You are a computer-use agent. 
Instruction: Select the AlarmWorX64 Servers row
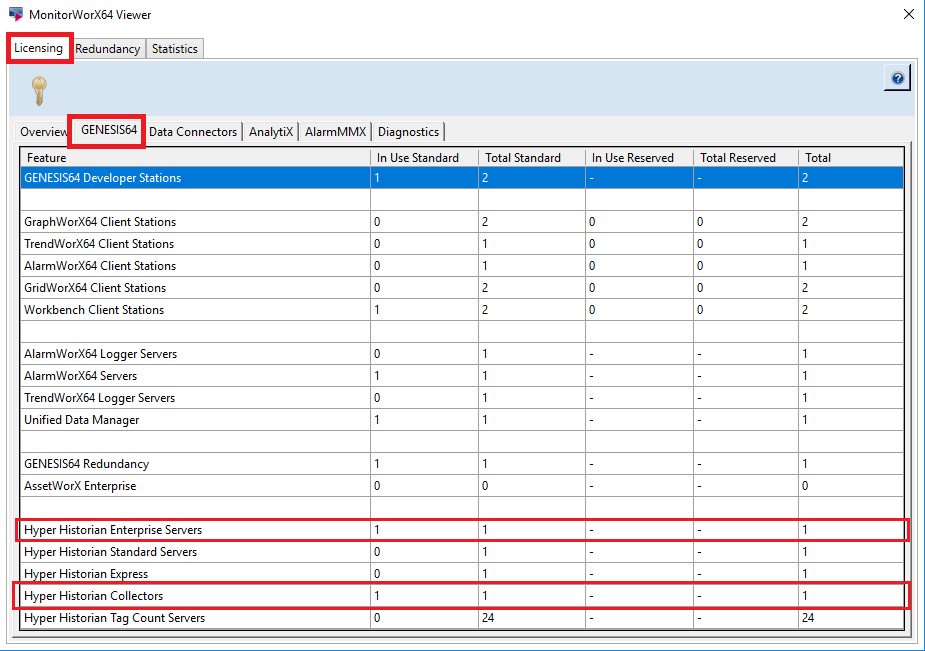462,376
